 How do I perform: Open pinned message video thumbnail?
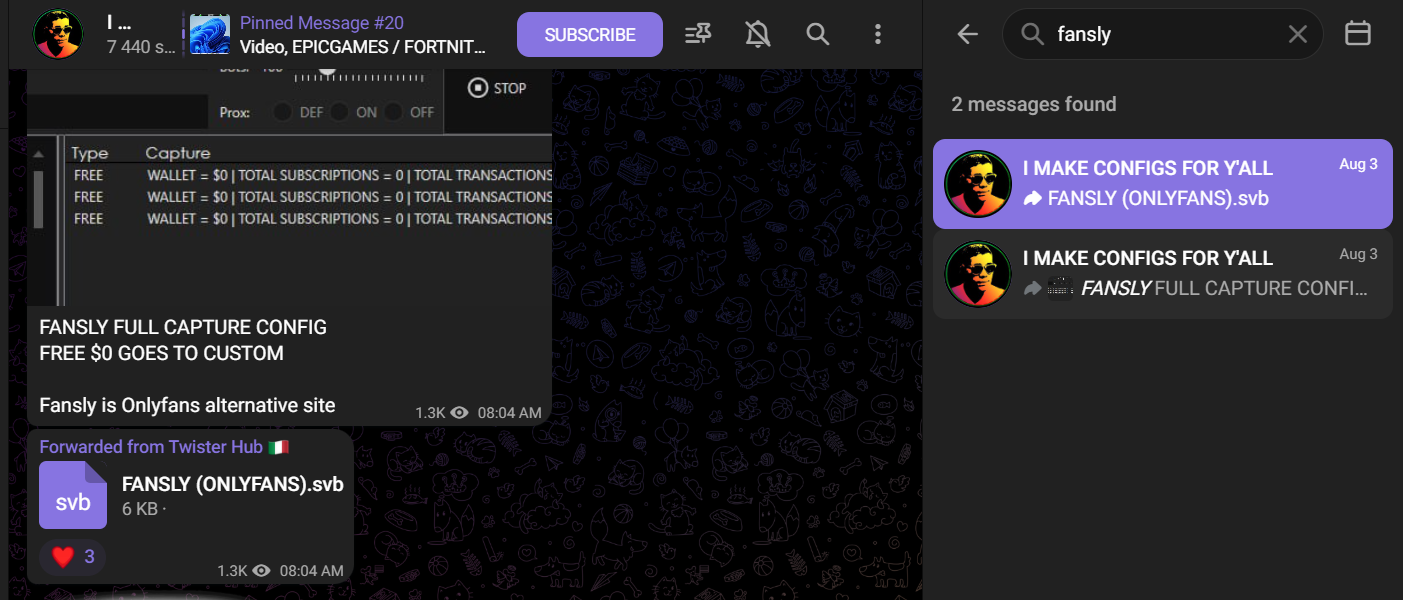point(209,35)
